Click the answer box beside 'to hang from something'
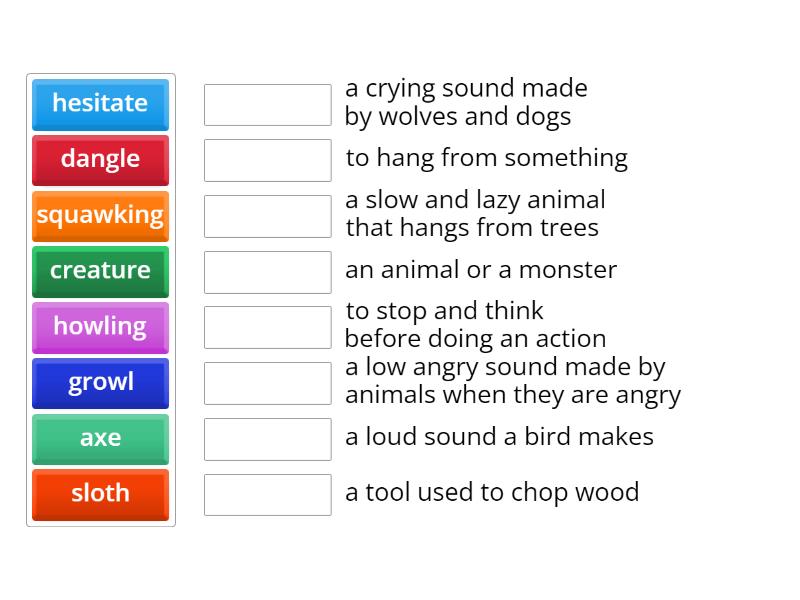The width and height of the screenshot is (800, 600). (x=267, y=158)
